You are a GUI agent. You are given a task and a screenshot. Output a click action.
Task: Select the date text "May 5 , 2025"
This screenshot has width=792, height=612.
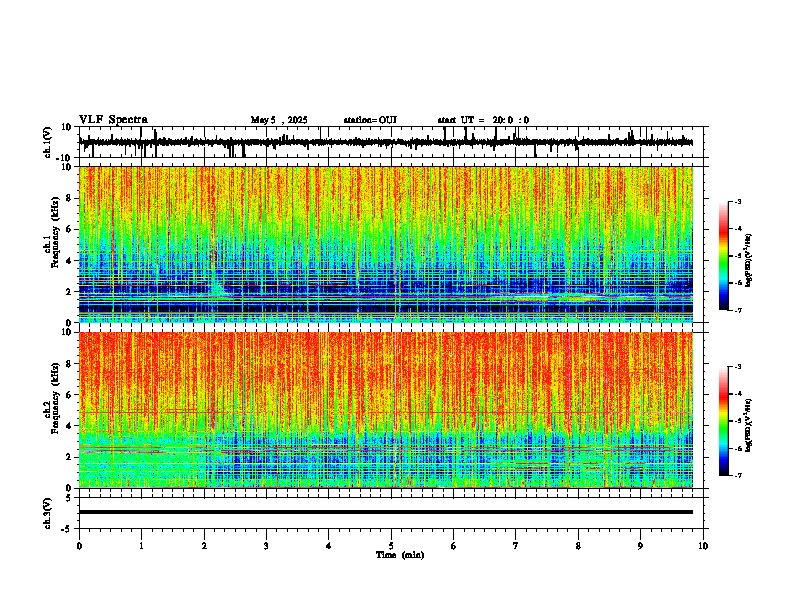click(279, 120)
